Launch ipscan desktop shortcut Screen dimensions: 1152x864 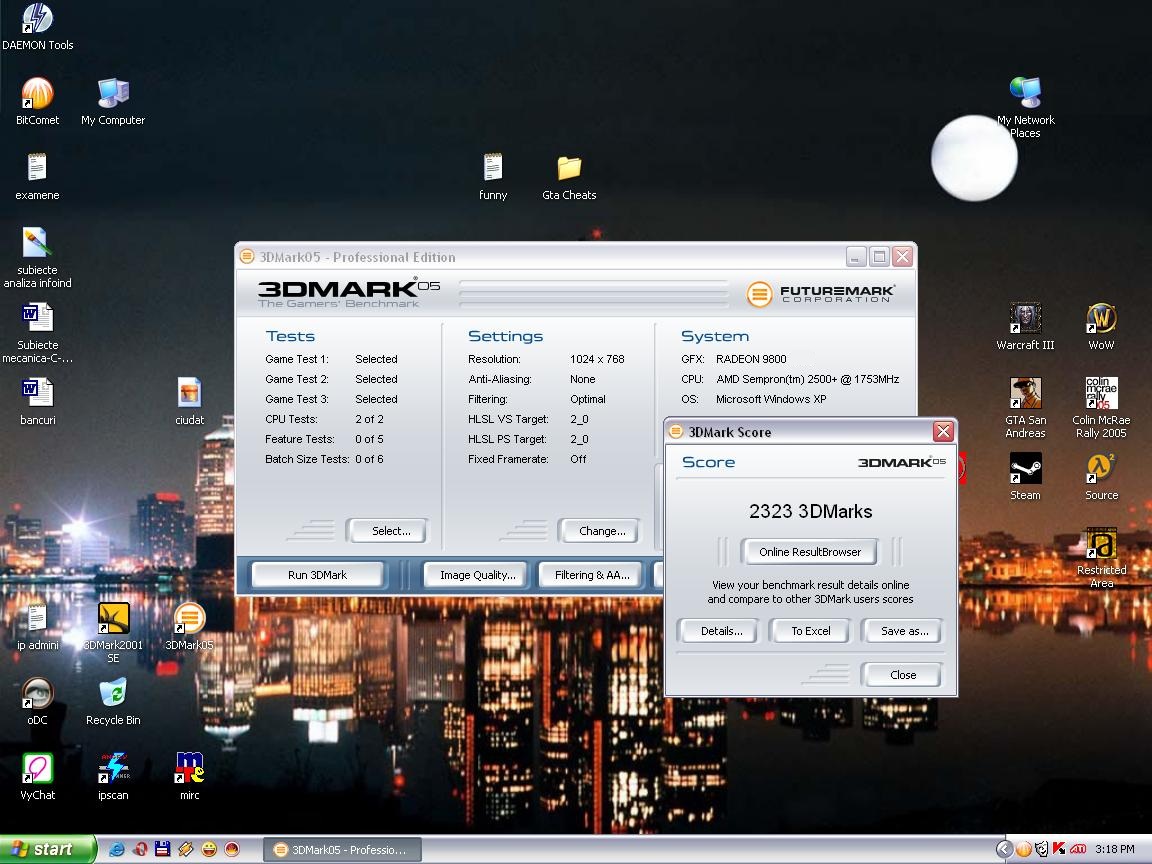113,777
